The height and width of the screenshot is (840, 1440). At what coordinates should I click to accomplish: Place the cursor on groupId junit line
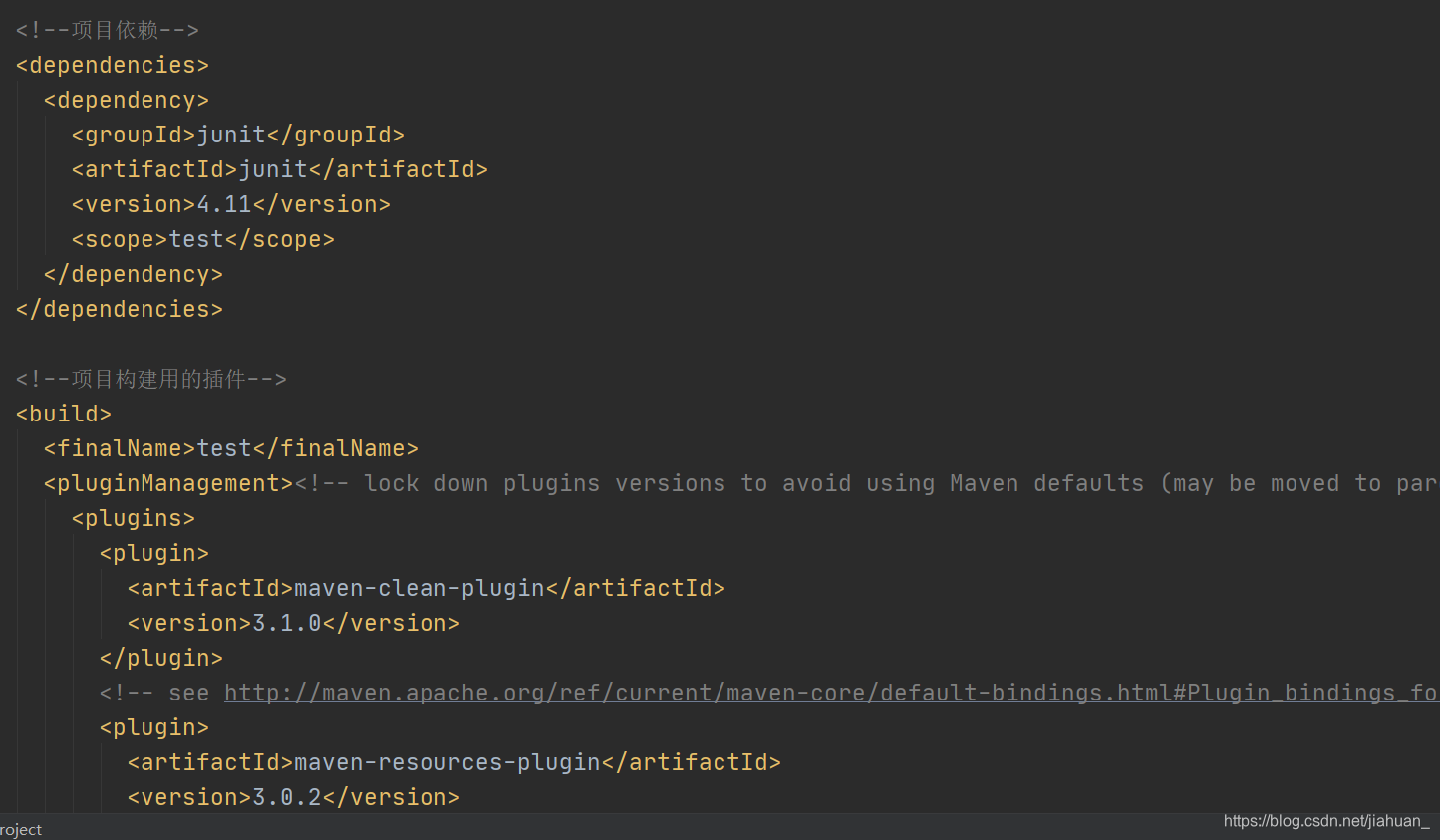(x=238, y=135)
